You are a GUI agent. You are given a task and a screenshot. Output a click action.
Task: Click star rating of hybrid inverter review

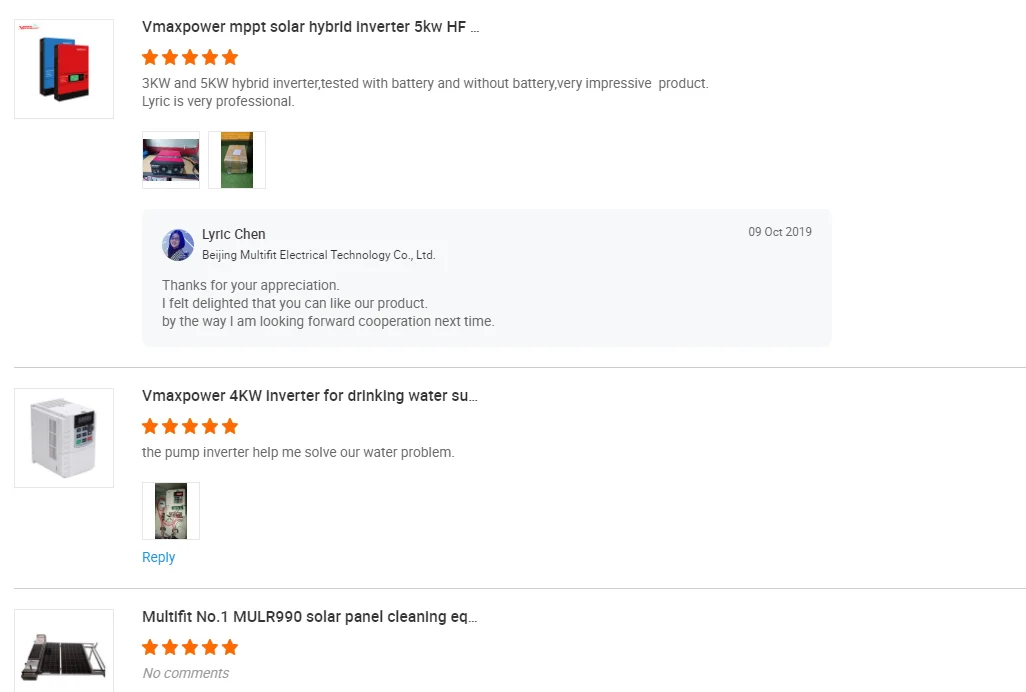tap(190, 57)
